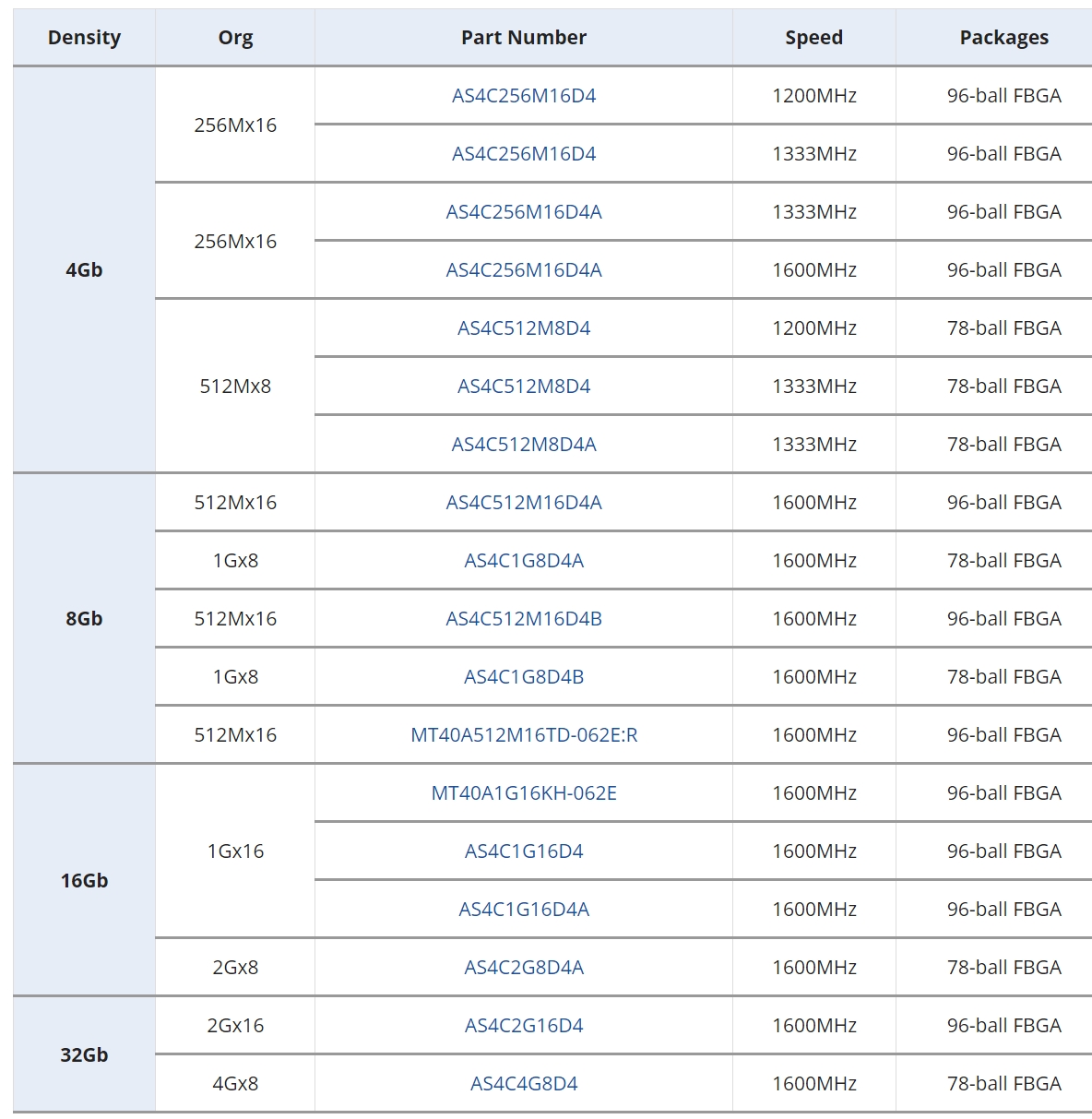This screenshot has width=1092, height=1119.
Task: Go to the AS4C512M16D4A part link
Action: pyautogui.click(x=523, y=503)
